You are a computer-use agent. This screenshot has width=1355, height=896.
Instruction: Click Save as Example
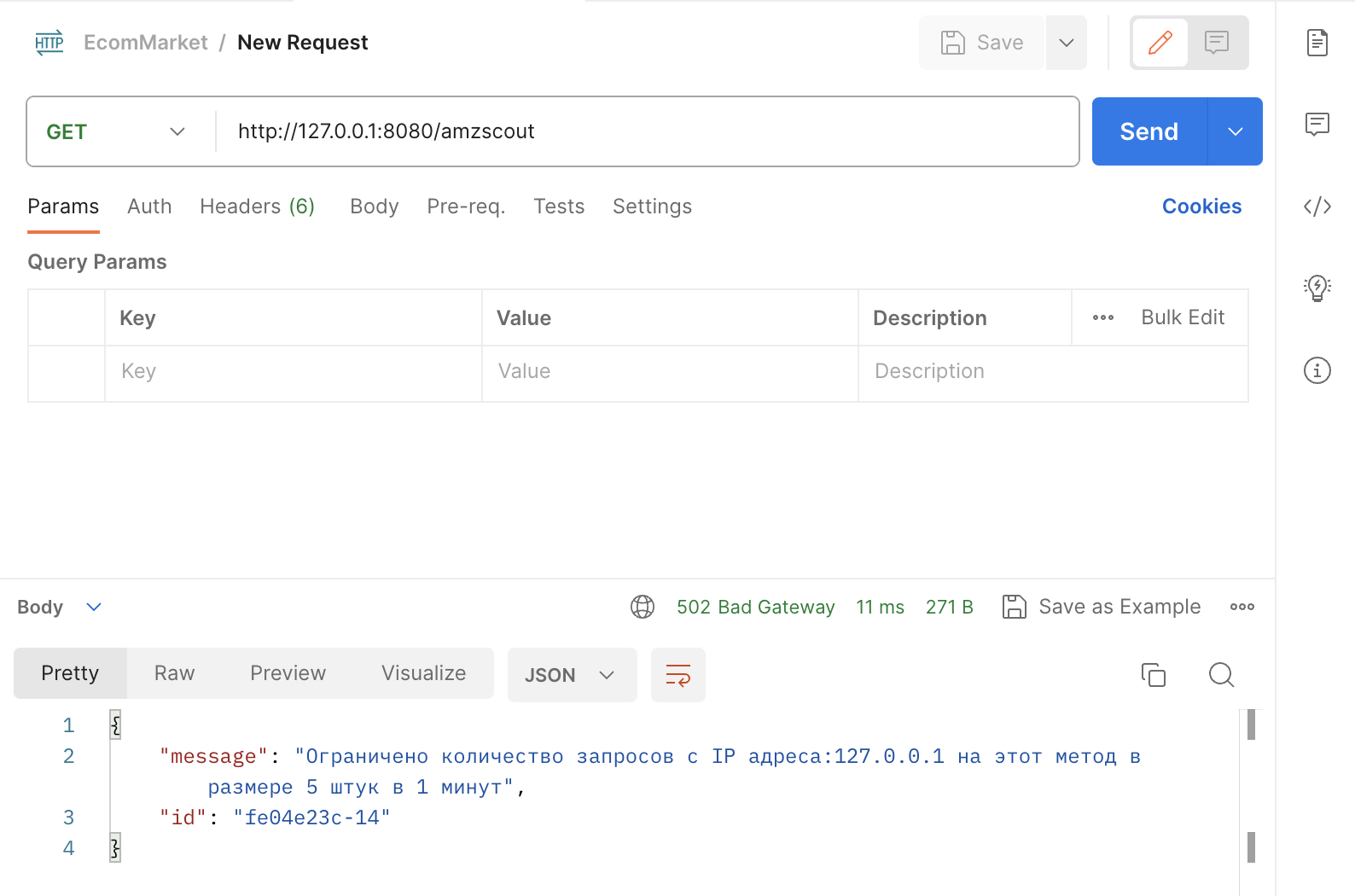pyautogui.click(x=1102, y=607)
